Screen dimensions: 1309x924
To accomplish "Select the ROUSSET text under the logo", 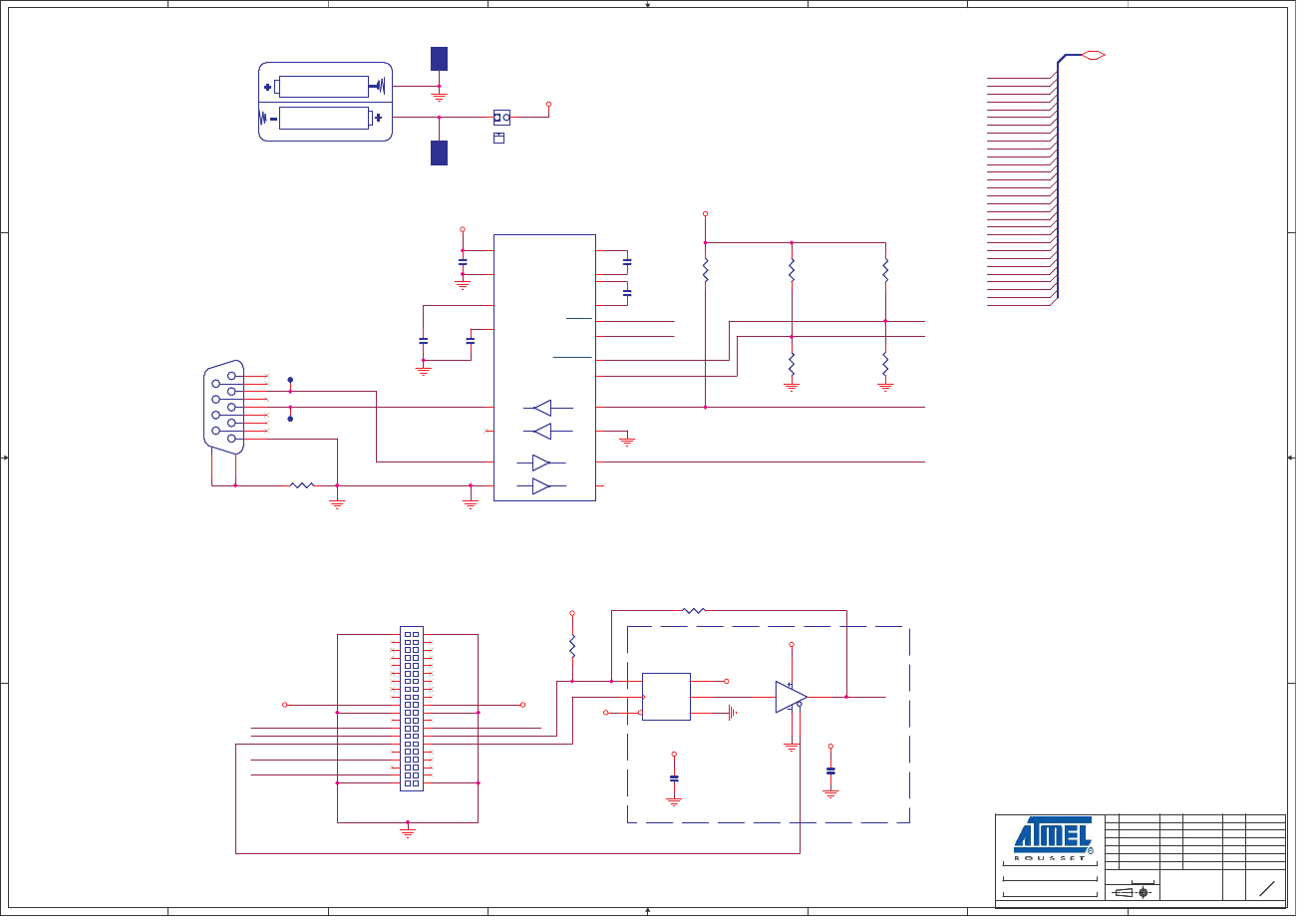I will (x=1049, y=858).
